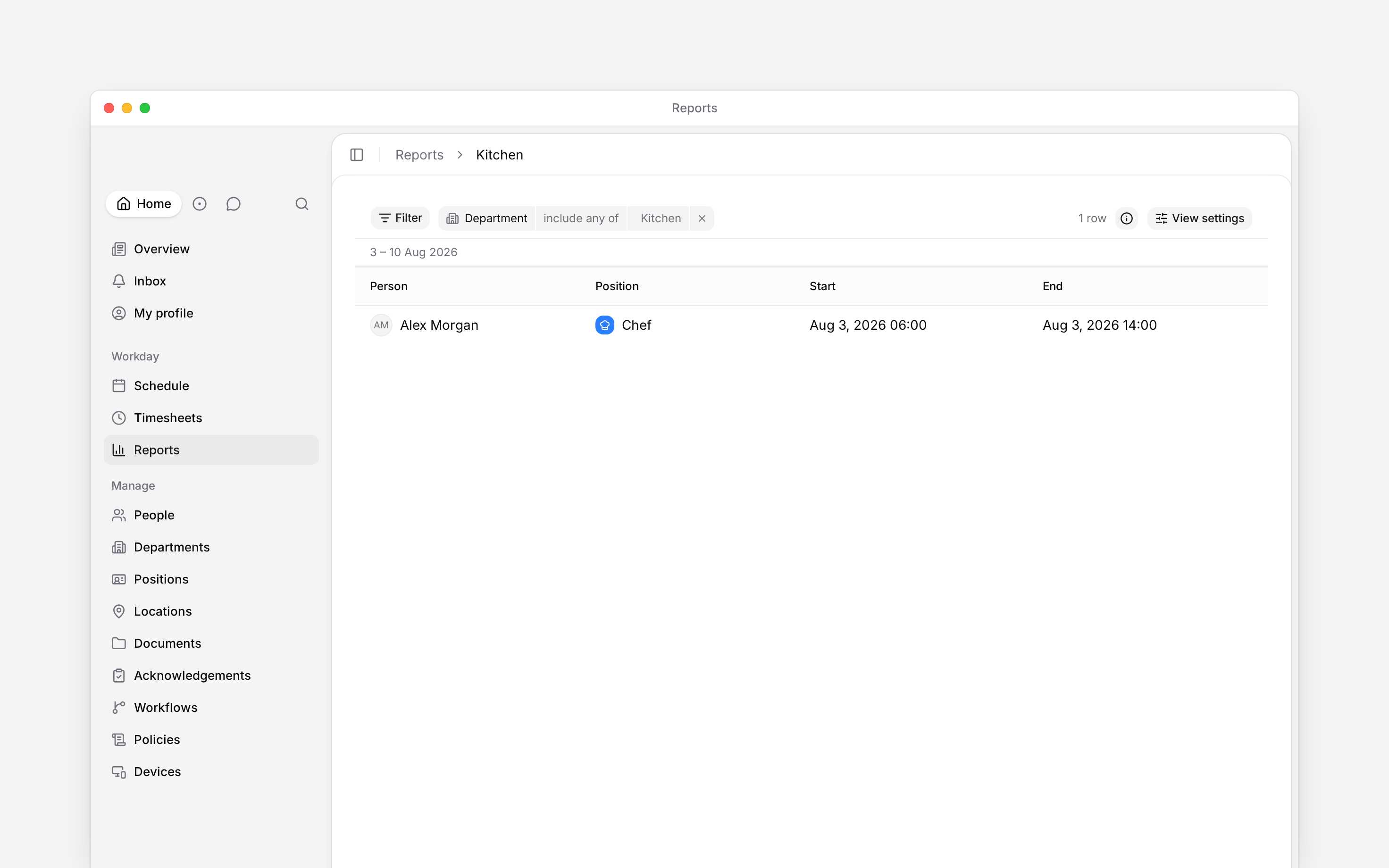
Task: Click the Chef position text
Action: (636, 325)
